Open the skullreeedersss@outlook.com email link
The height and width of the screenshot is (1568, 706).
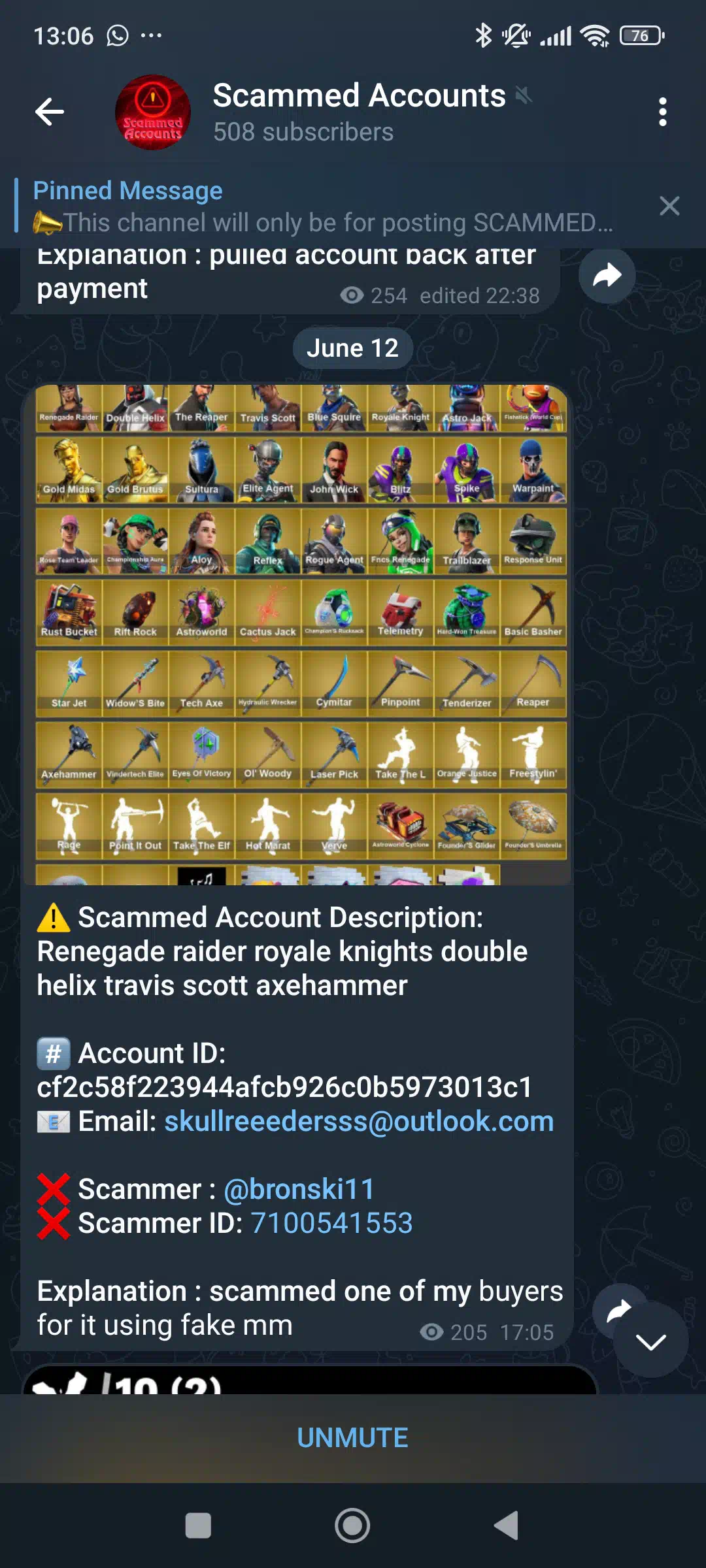pos(359,1122)
